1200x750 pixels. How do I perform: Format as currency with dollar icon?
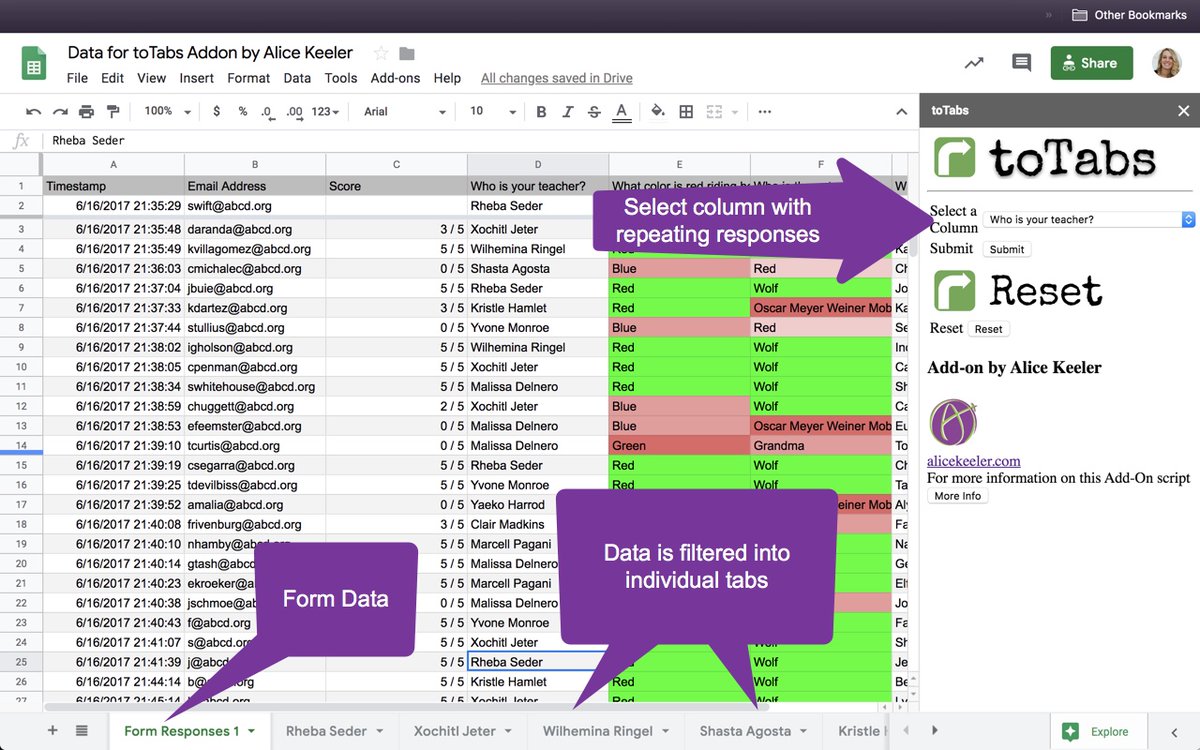(x=217, y=111)
